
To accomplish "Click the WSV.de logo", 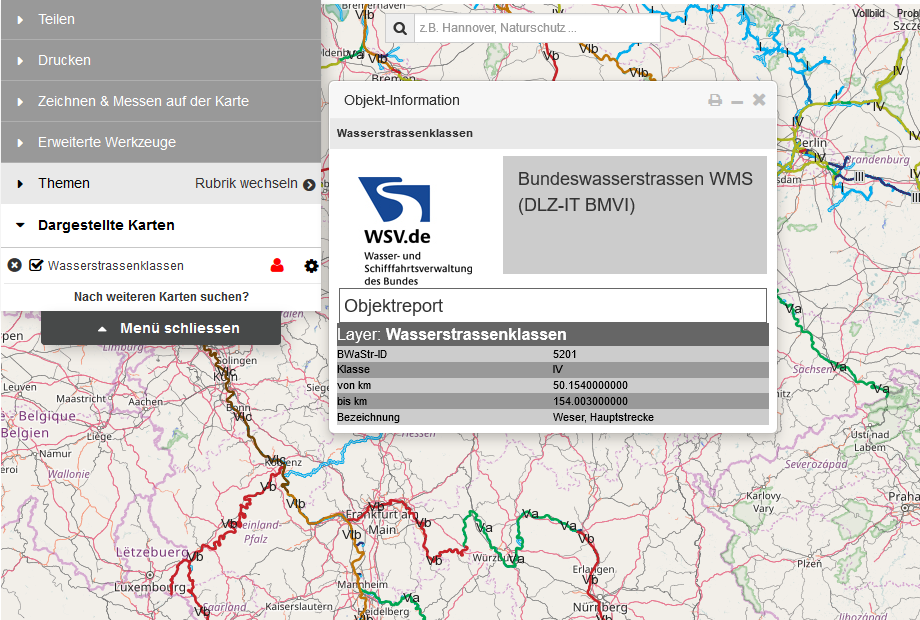I will 398,212.
